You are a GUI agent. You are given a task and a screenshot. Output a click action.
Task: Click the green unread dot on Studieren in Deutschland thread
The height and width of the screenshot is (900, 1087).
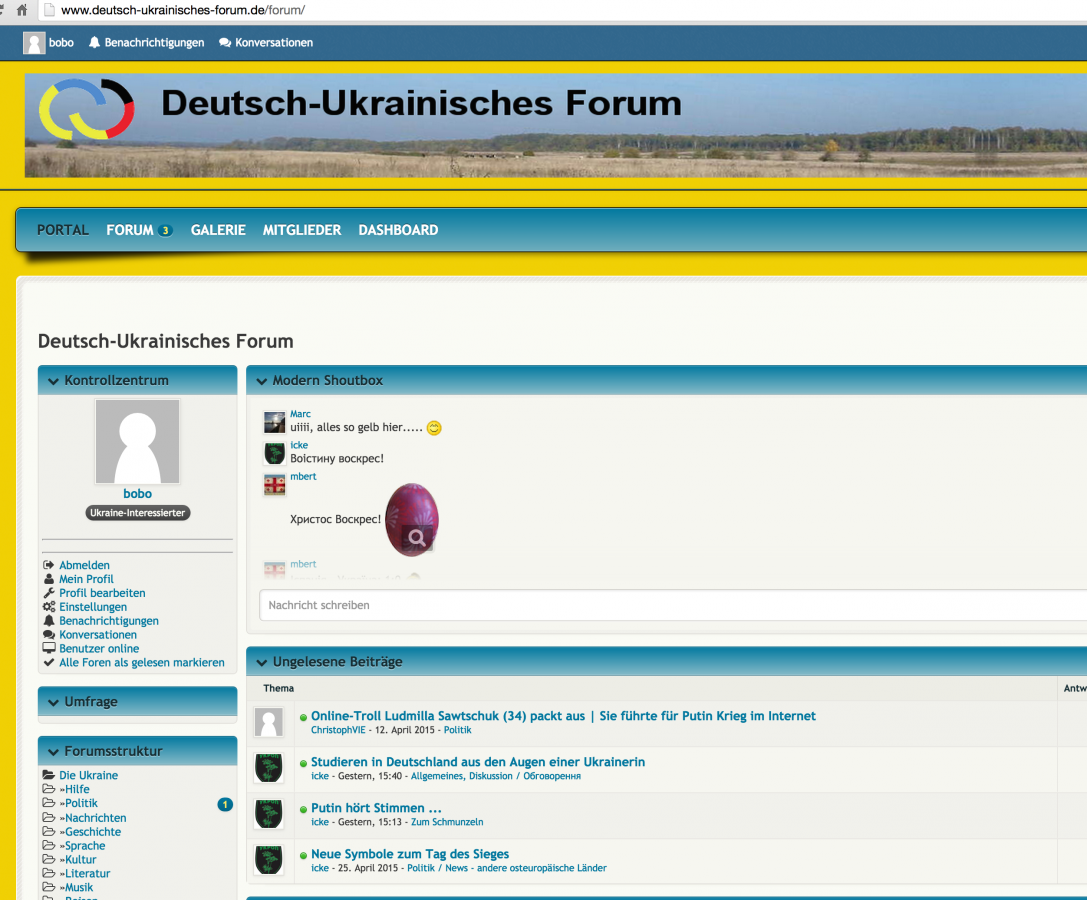coord(303,763)
